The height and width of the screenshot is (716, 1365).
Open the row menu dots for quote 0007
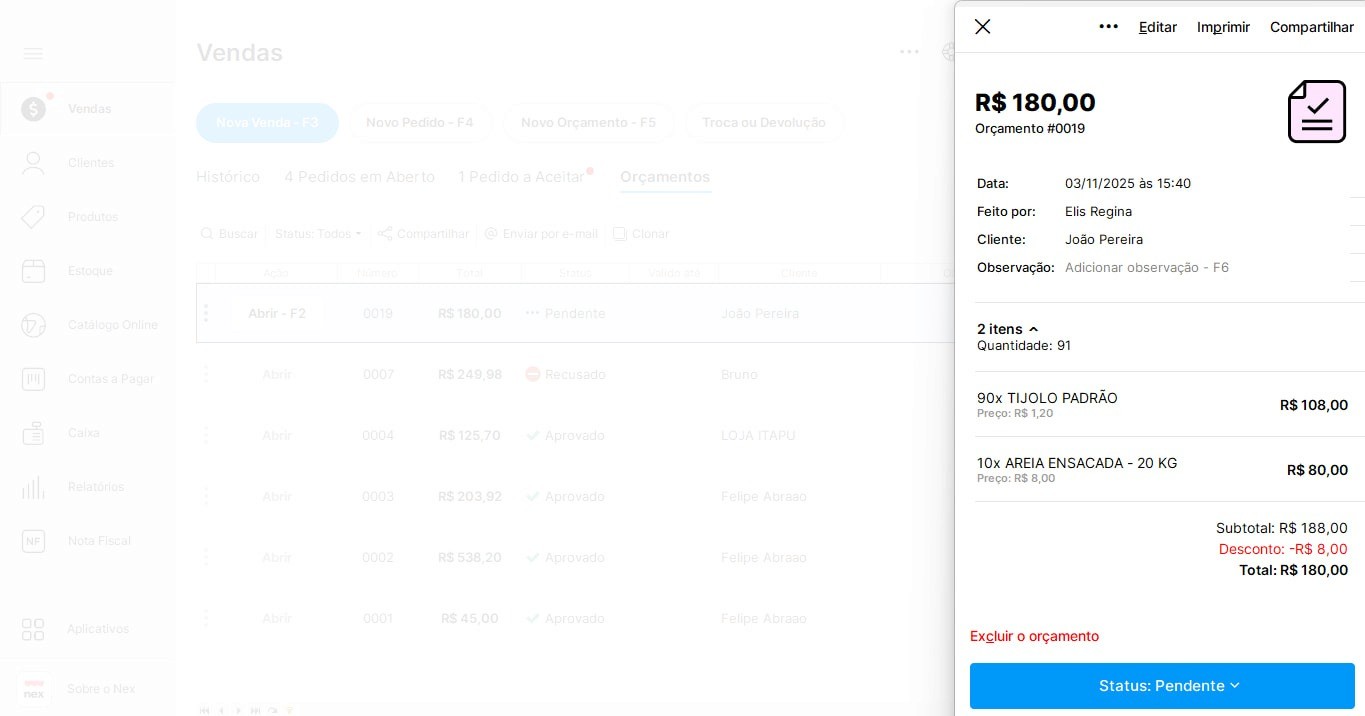[206, 375]
